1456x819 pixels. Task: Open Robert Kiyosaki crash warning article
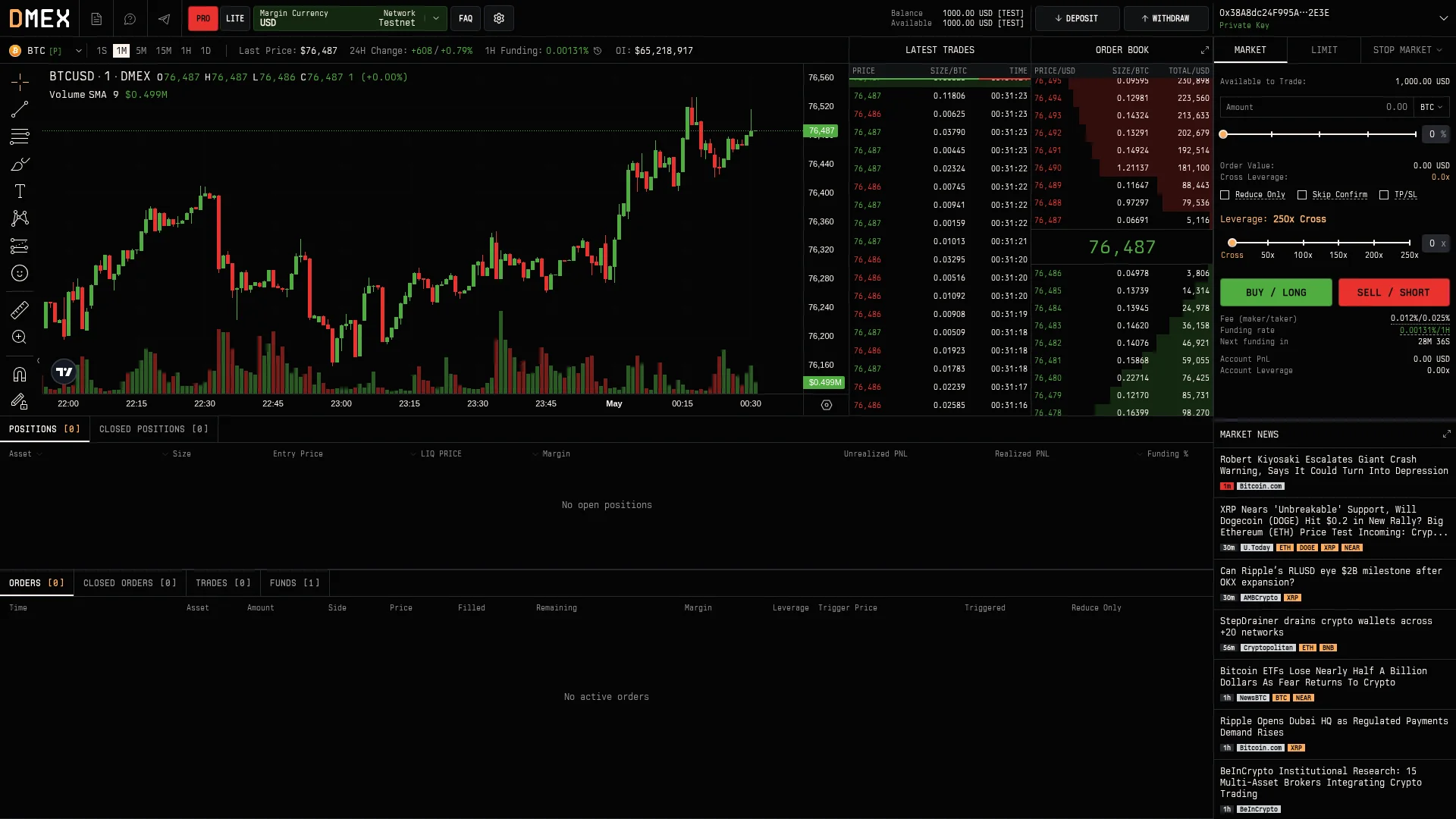[x=1334, y=466]
